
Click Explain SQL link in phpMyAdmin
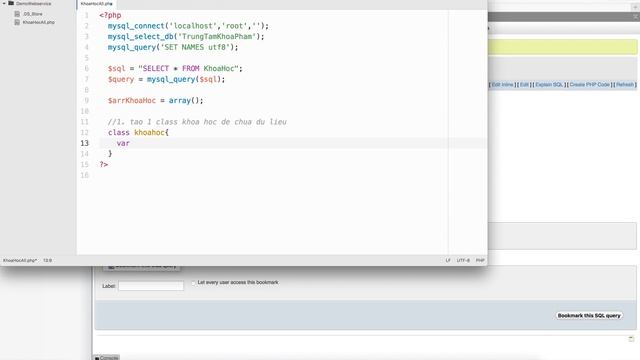pos(549,85)
